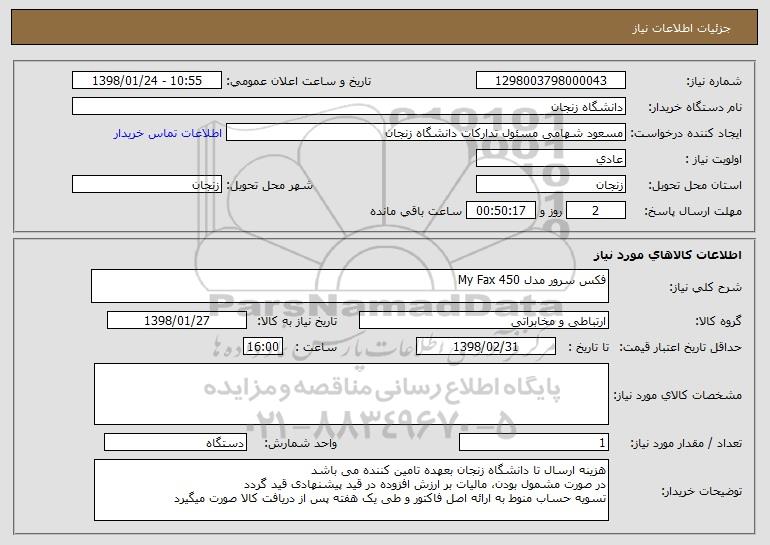Click the delivery province field زنجان
This screenshot has width=770, height=545.
550,185
